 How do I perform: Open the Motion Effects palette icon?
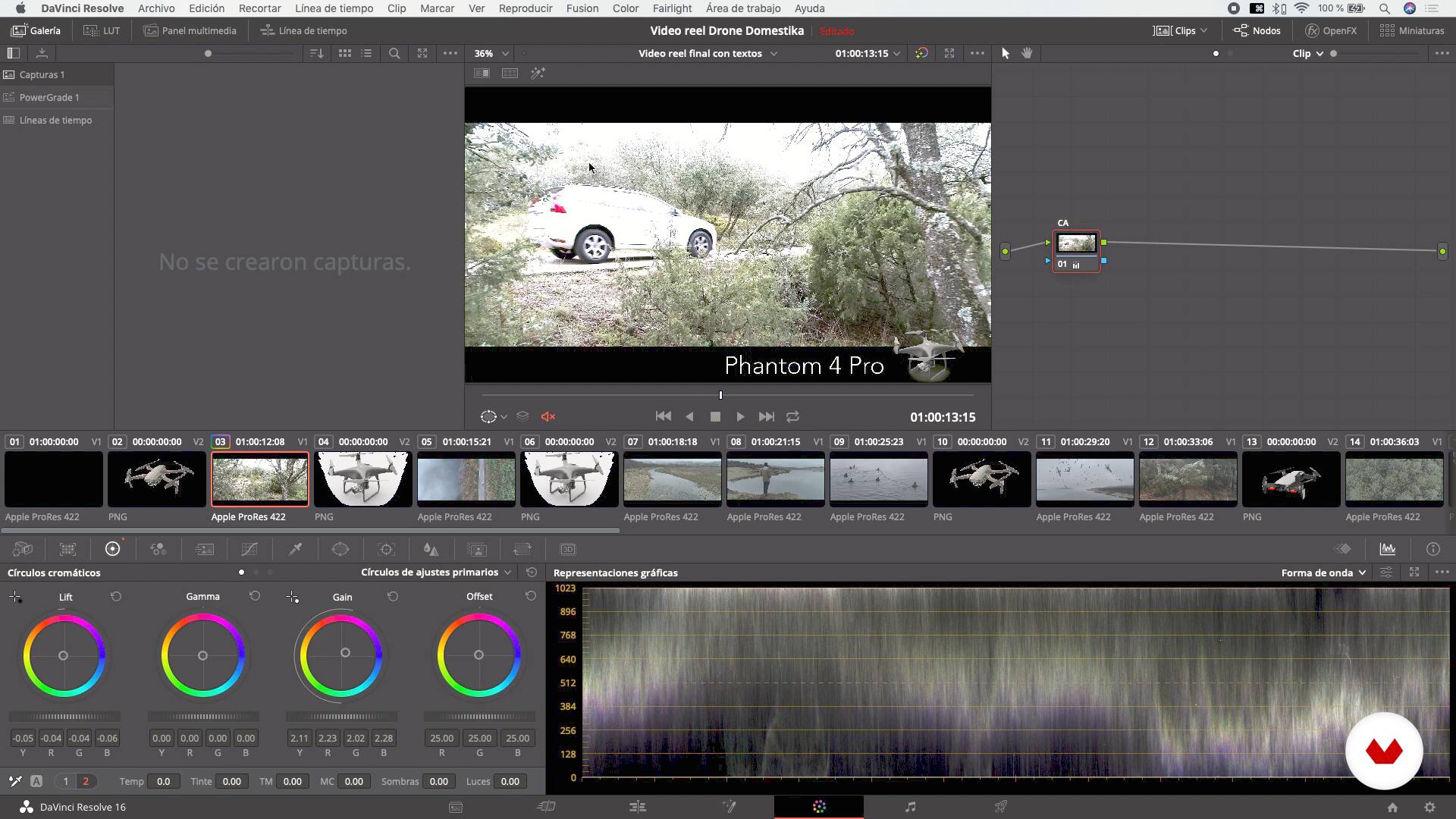coord(204,549)
